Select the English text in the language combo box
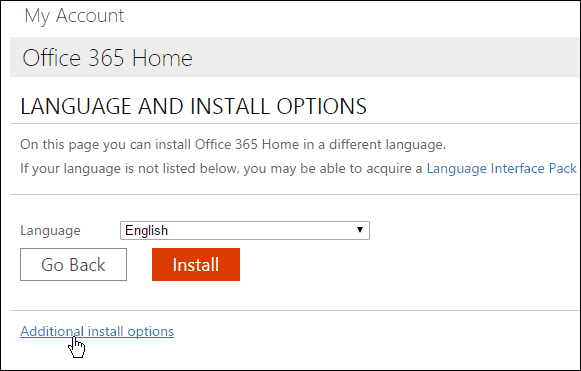The width and height of the screenshot is (581, 371). tap(146, 231)
